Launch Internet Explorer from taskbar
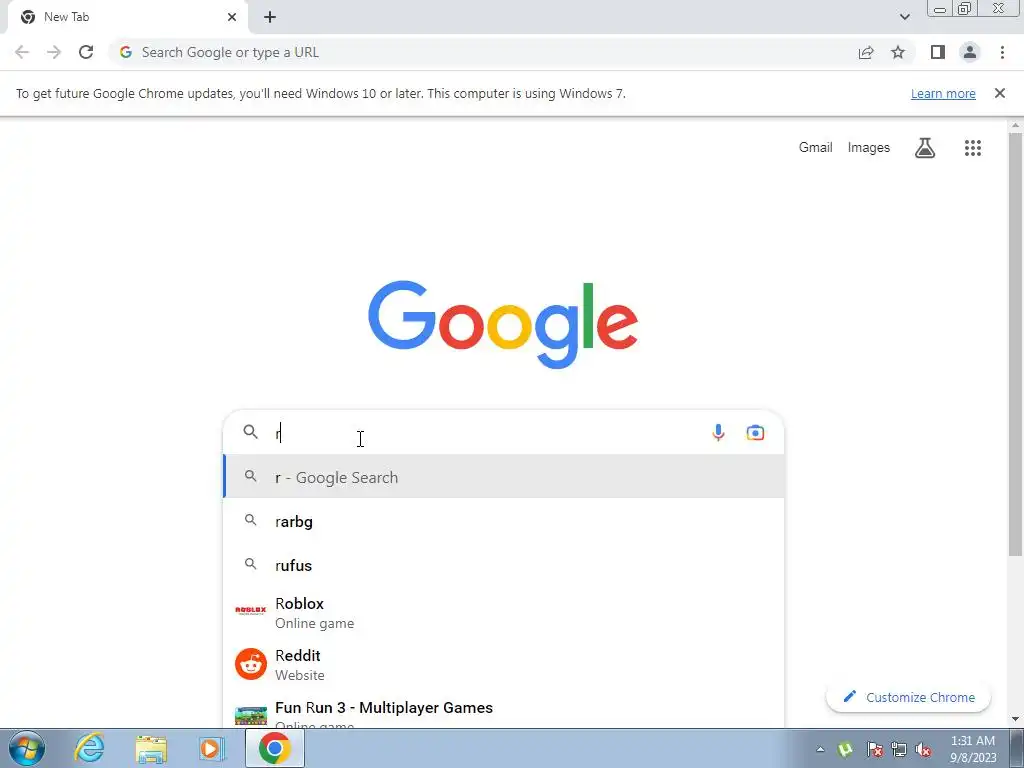This screenshot has width=1024, height=768. (89, 748)
